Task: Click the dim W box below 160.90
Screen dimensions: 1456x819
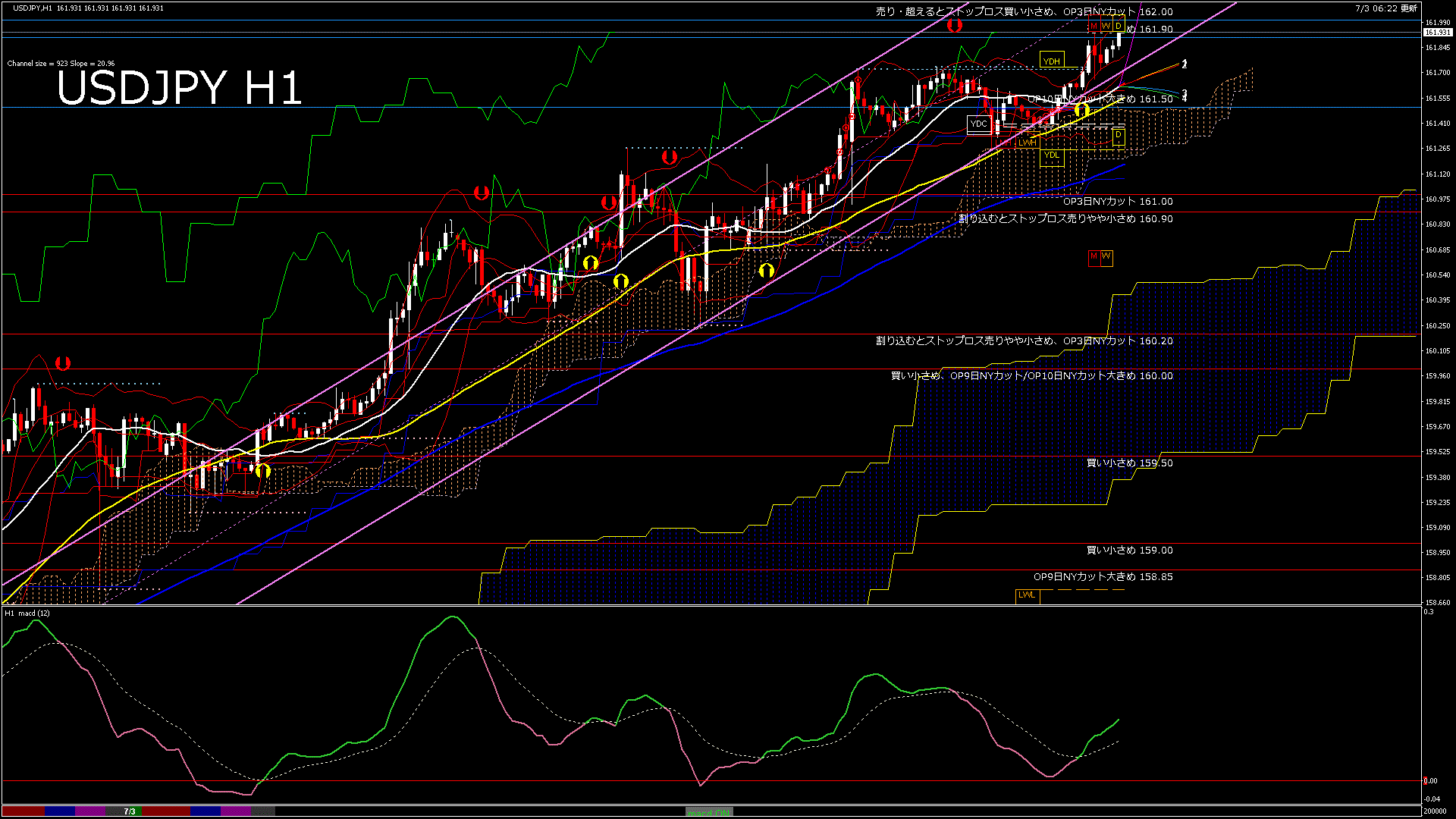Action: (1106, 257)
